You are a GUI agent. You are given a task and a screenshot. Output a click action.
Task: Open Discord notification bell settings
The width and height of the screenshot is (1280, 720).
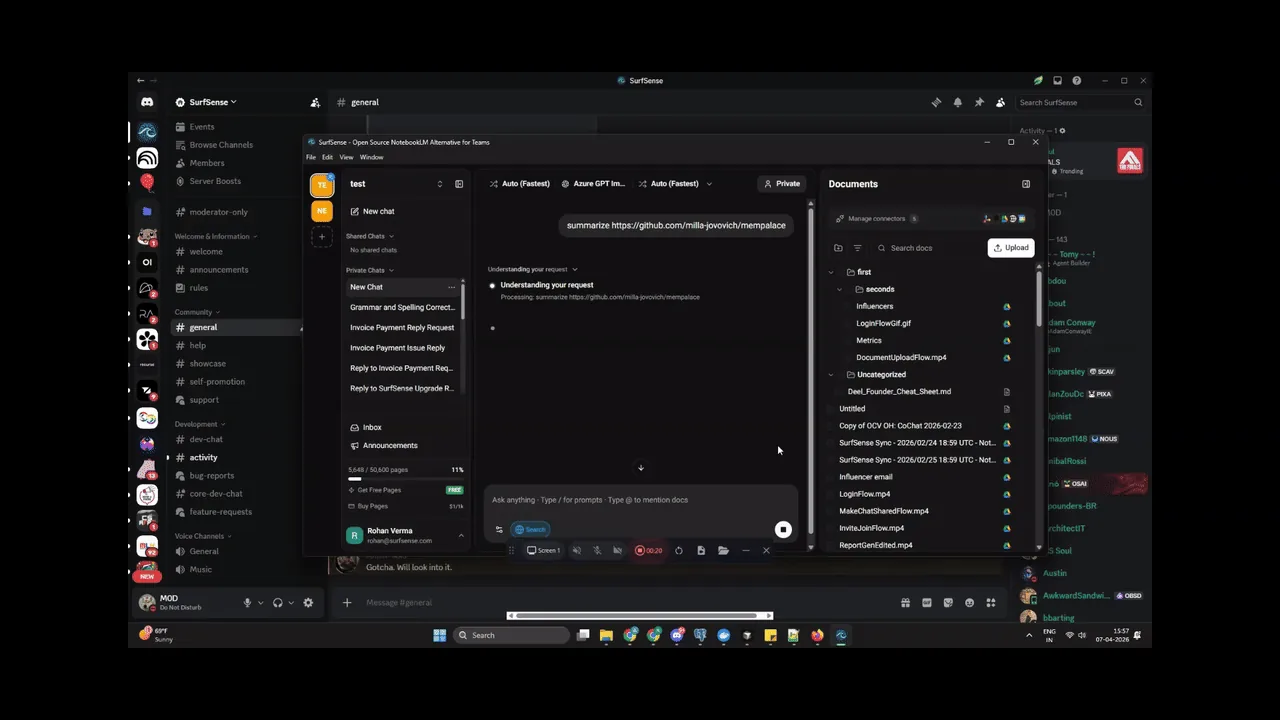pyautogui.click(x=957, y=102)
